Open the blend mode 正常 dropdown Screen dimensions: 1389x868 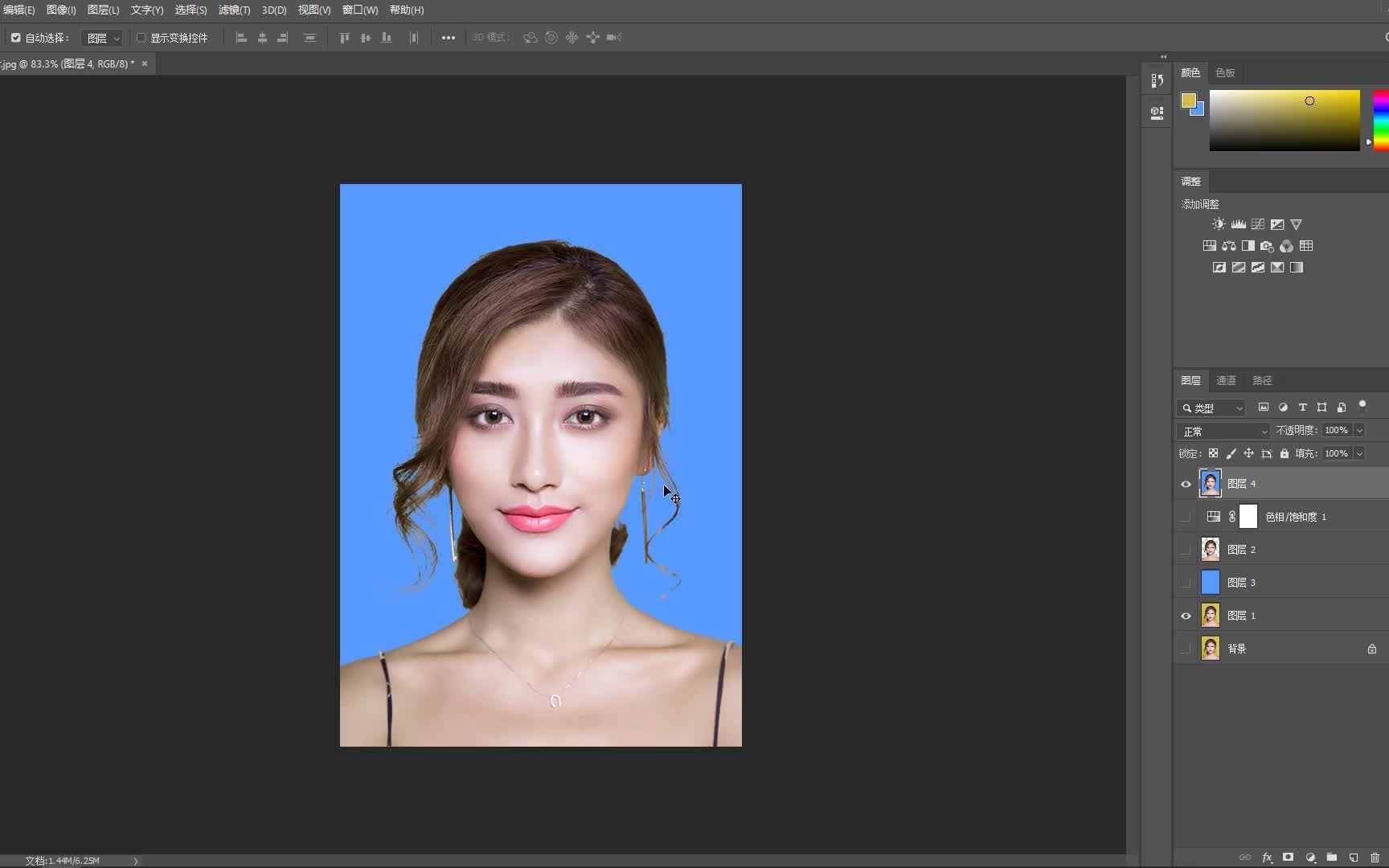[1223, 432]
